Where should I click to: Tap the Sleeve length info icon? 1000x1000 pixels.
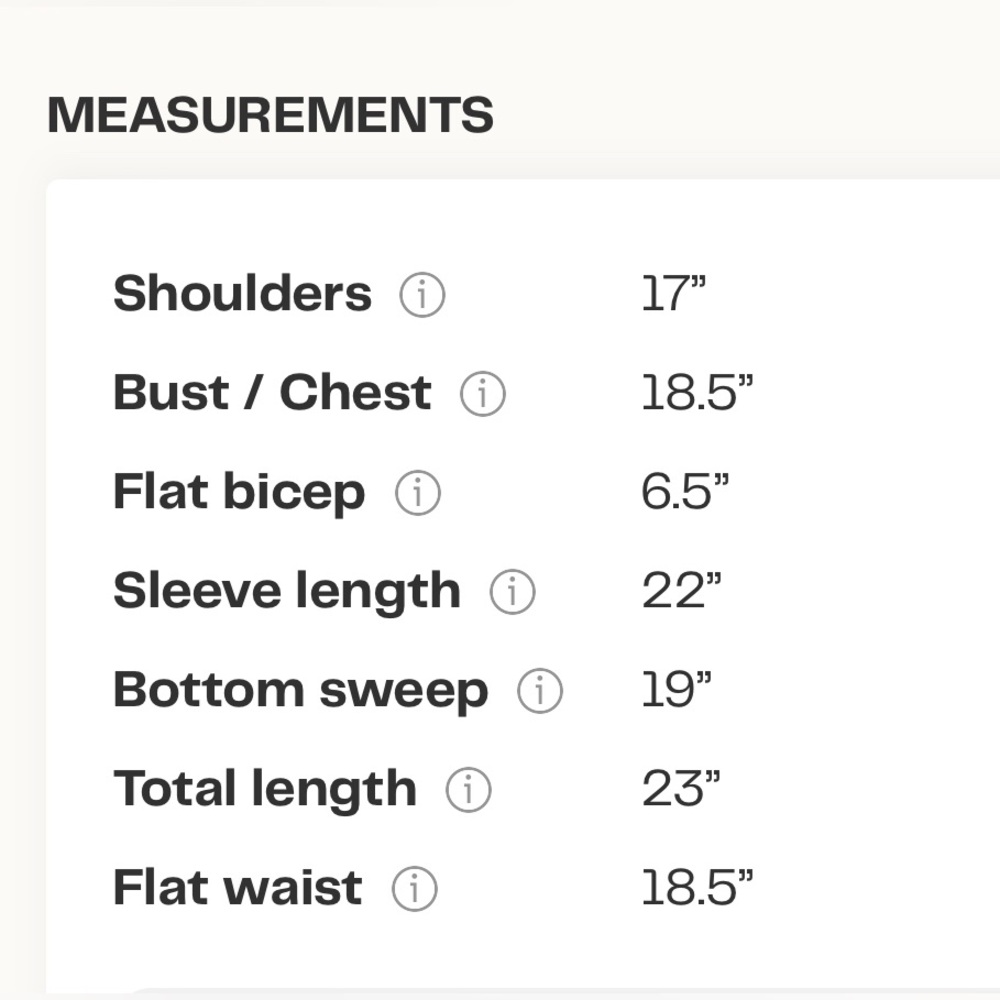click(x=512, y=593)
